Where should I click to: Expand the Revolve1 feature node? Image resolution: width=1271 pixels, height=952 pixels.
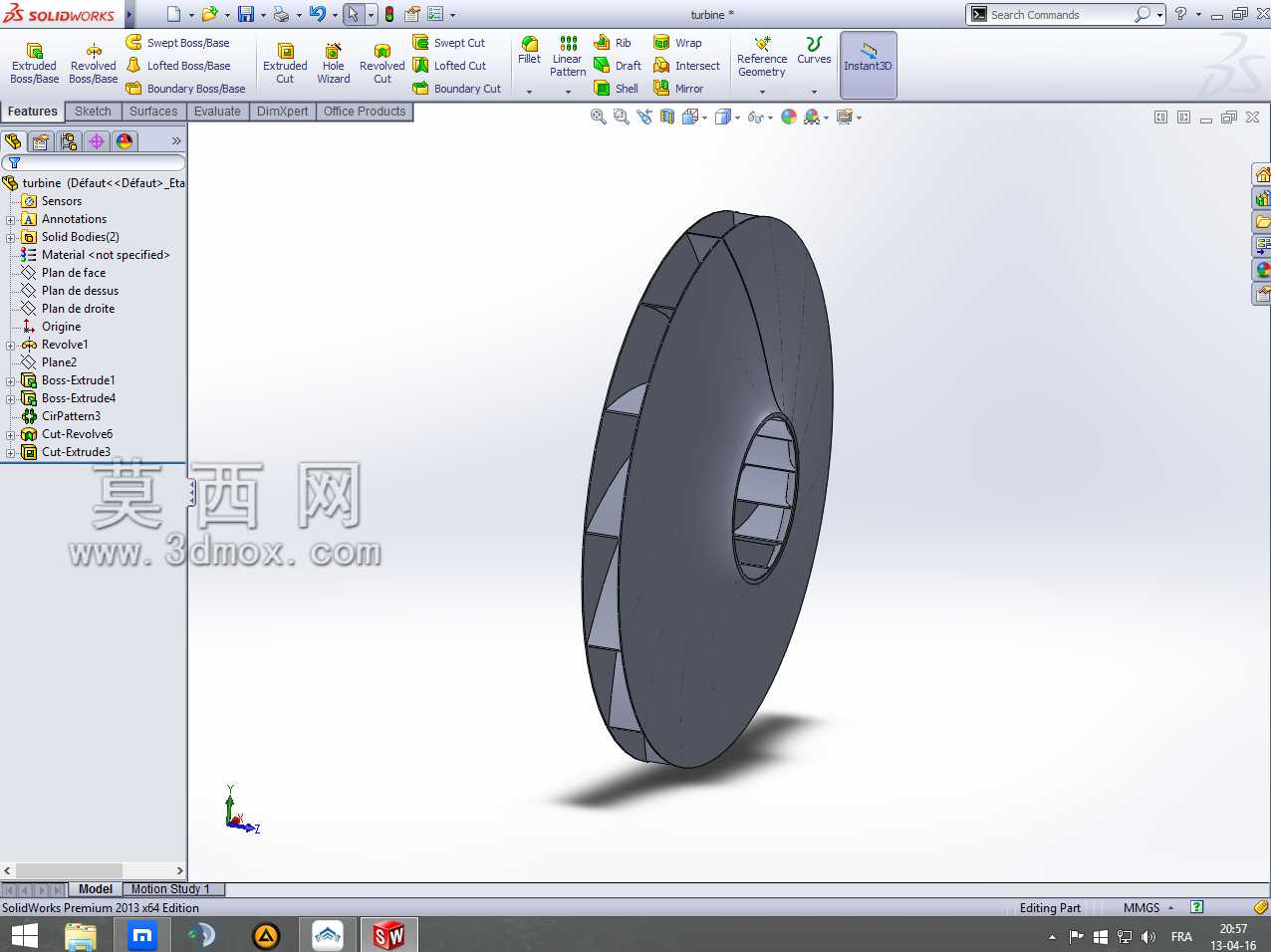coord(11,346)
